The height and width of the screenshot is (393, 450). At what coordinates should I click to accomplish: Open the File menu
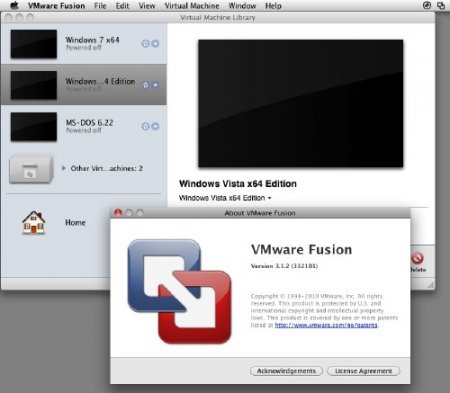point(100,6)
